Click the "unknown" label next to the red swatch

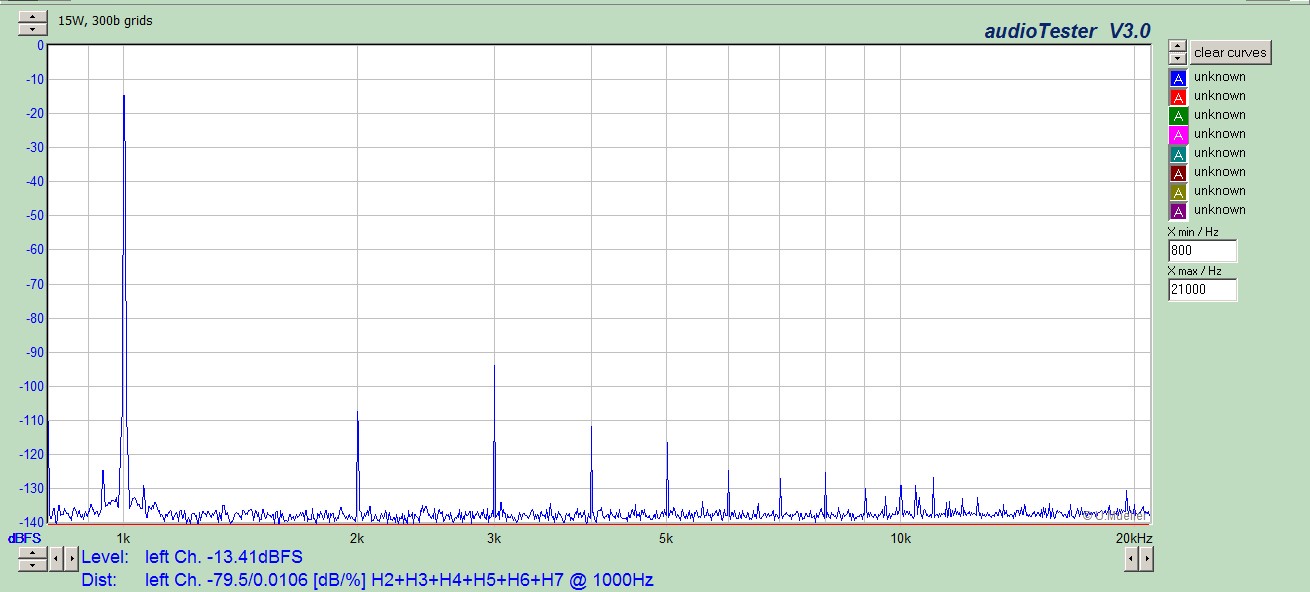pyautogui.click(x=1220, y=96)
